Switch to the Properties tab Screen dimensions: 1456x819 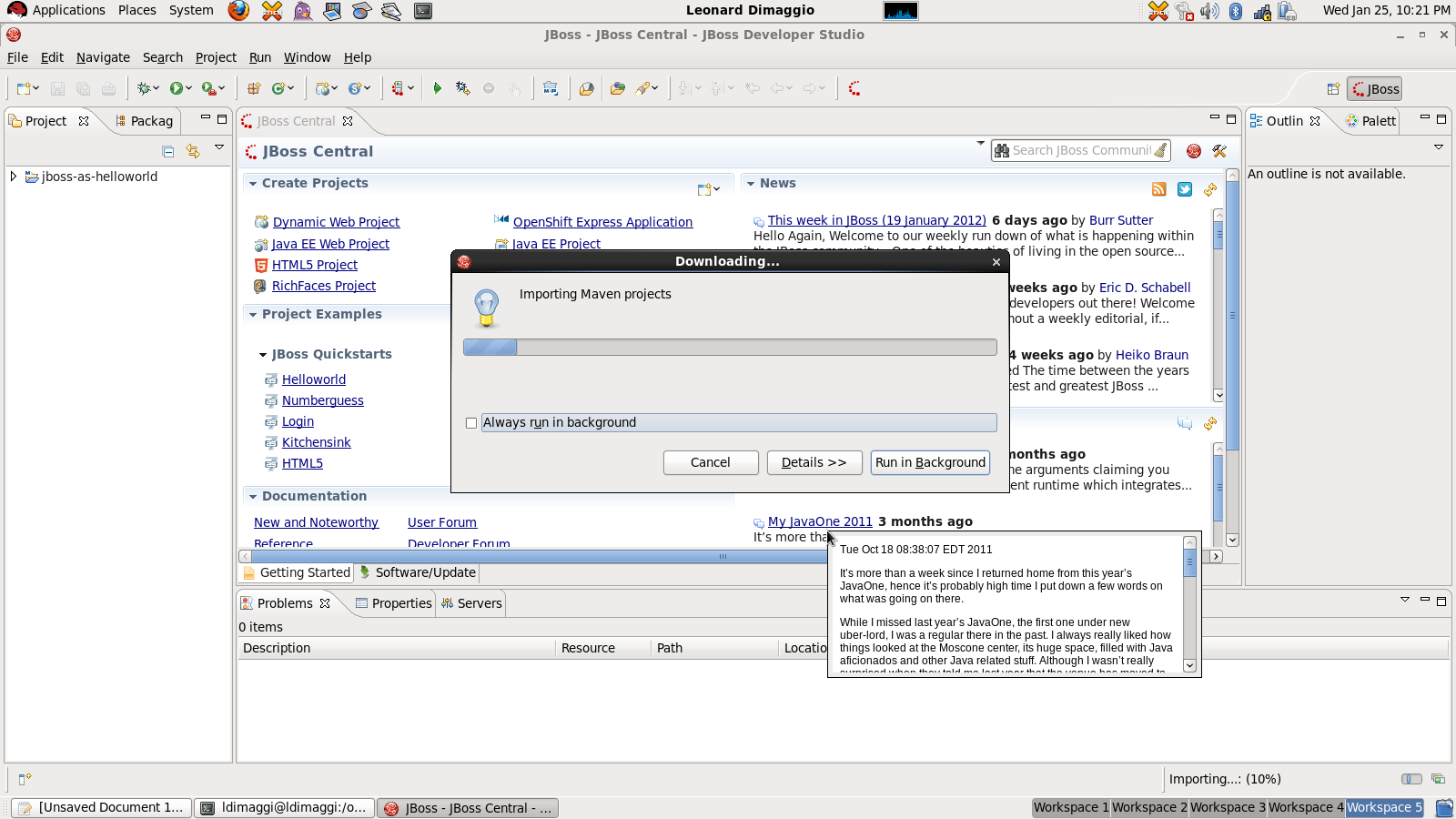tap(392, 603)
